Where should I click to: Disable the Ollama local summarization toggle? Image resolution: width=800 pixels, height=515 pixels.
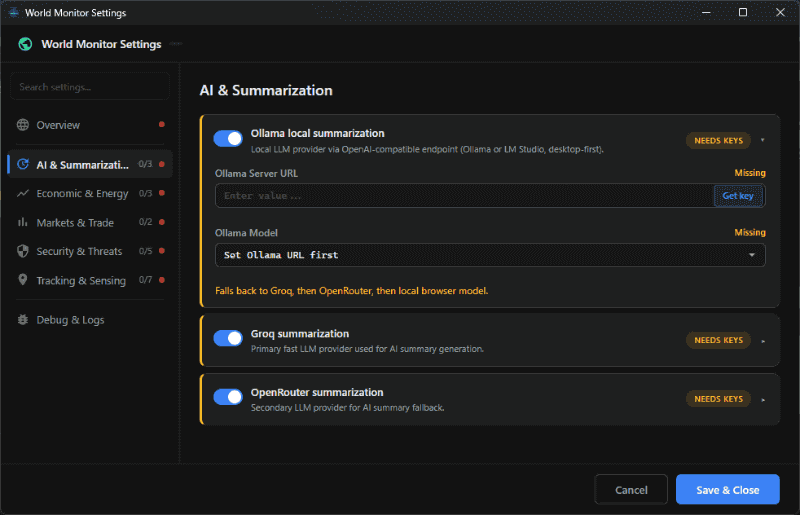pos(228,139)
